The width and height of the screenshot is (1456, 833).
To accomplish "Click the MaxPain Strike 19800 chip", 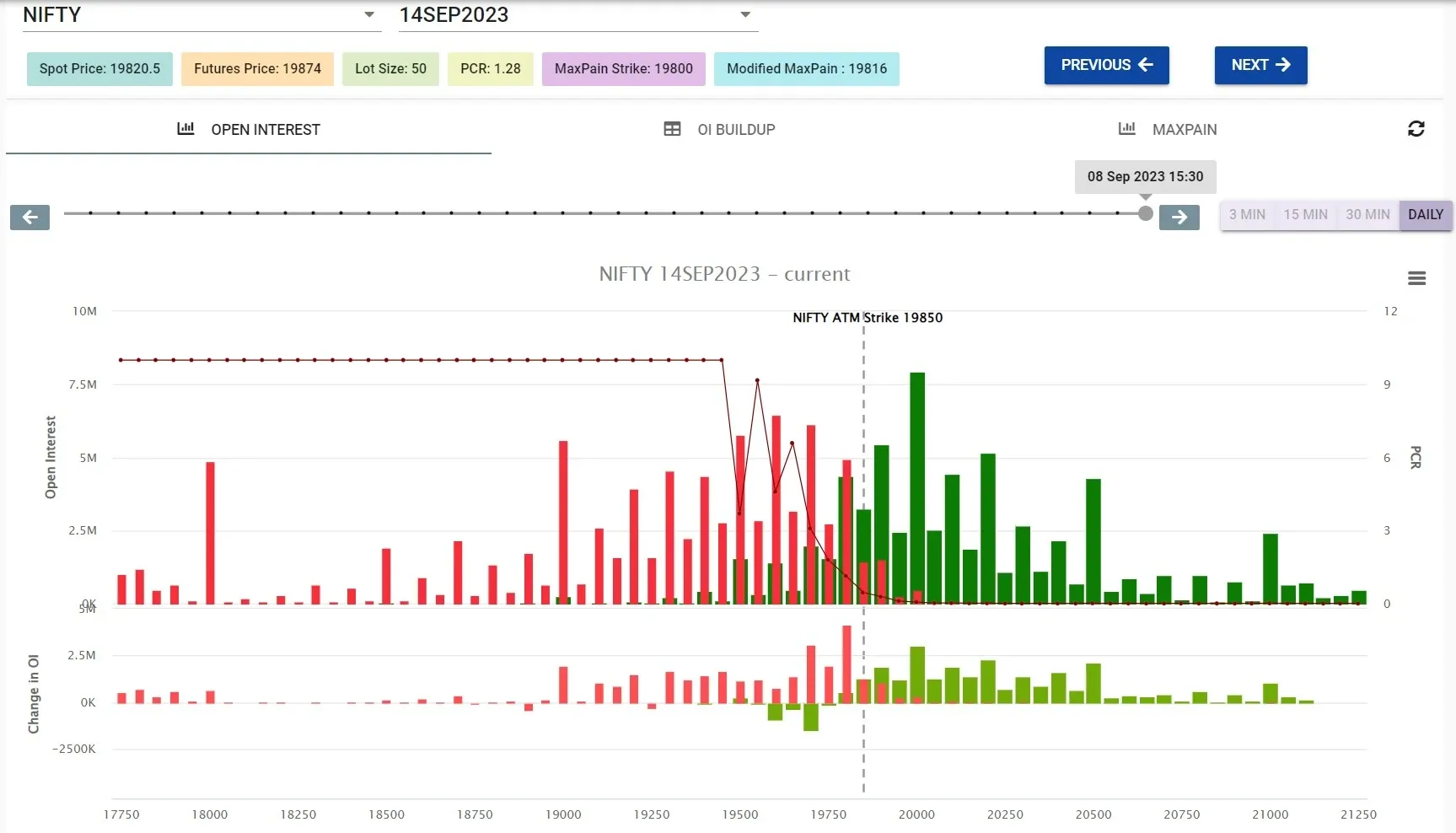I will [624, 69].
